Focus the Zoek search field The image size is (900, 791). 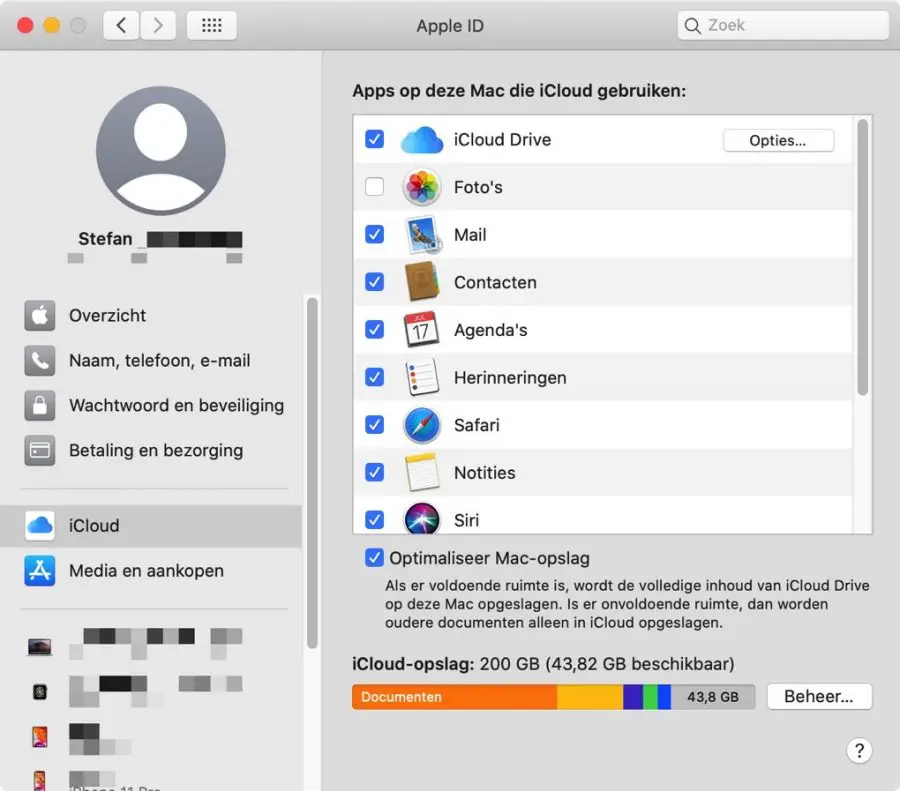click(783, 25)
